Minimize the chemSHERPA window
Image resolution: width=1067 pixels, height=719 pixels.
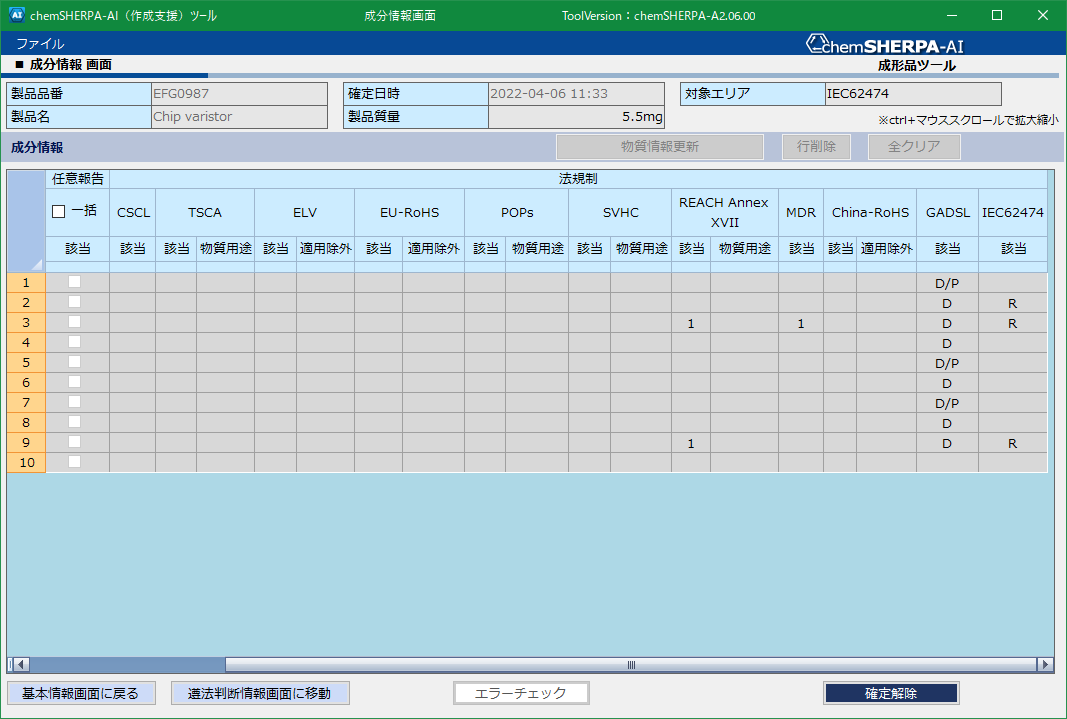pyautogui.click(x=950, y=15)
